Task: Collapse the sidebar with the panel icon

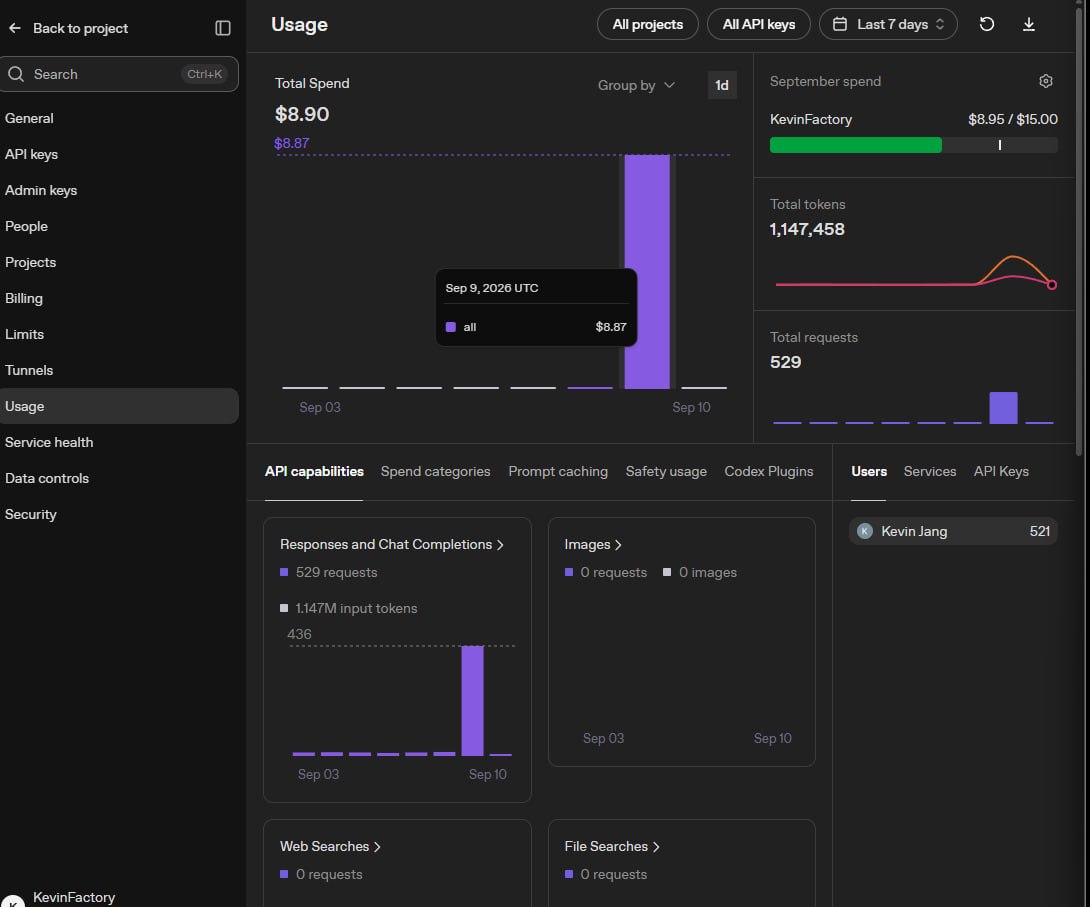Action: click(x=222, y=28)
